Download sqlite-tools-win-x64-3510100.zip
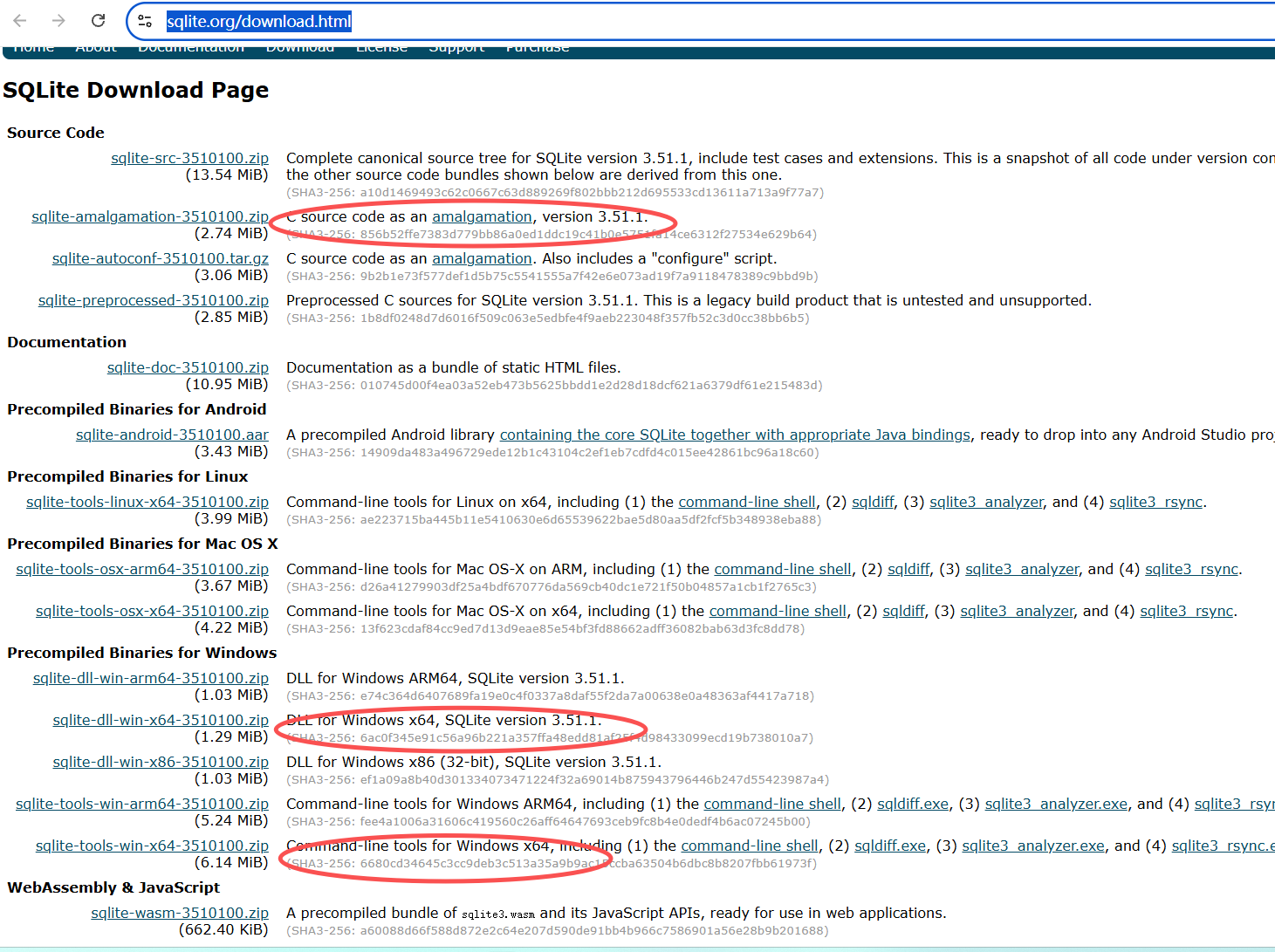 pyautogui.click(x=152, y=846)
